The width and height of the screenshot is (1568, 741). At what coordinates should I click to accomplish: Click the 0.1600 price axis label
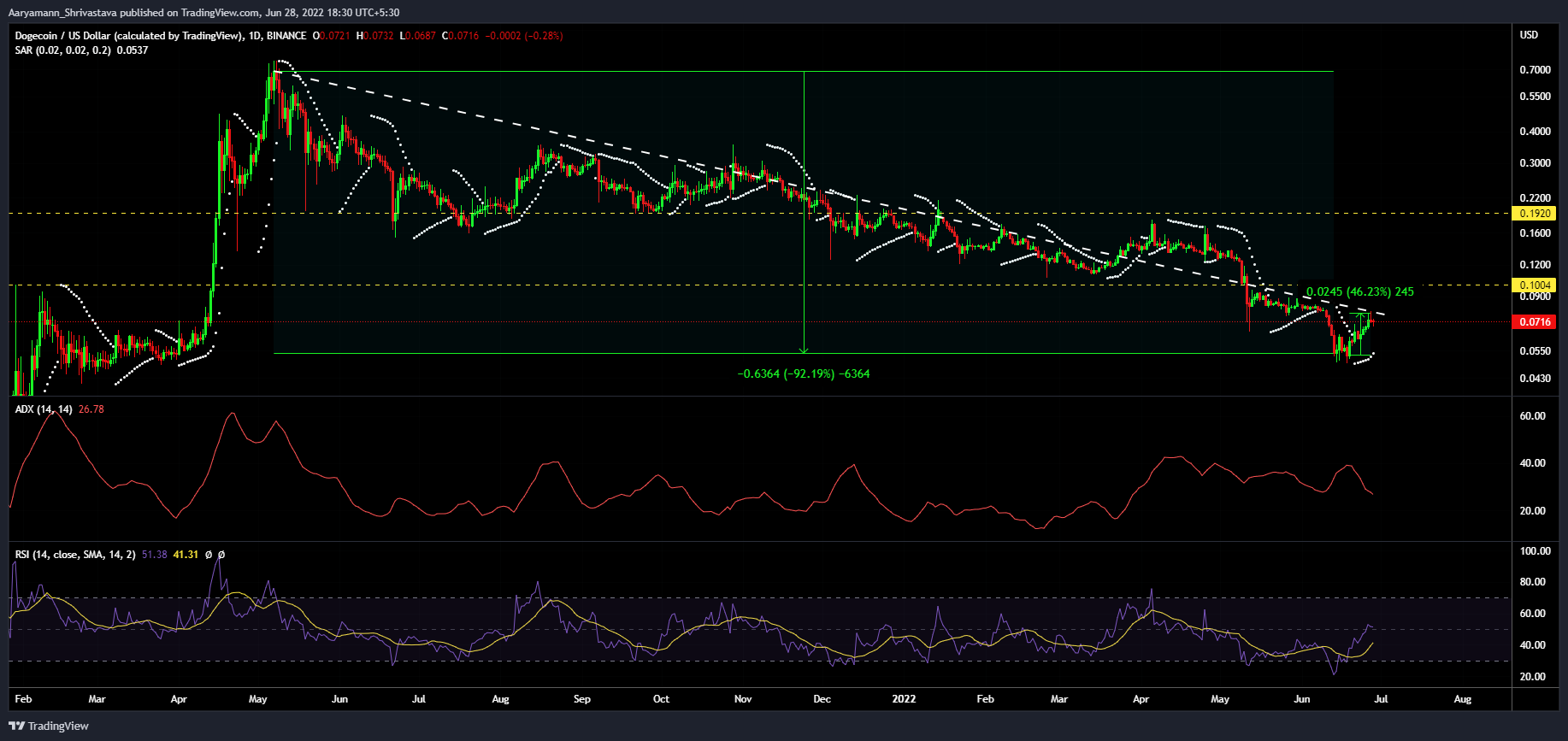(x=1535, y=233)
